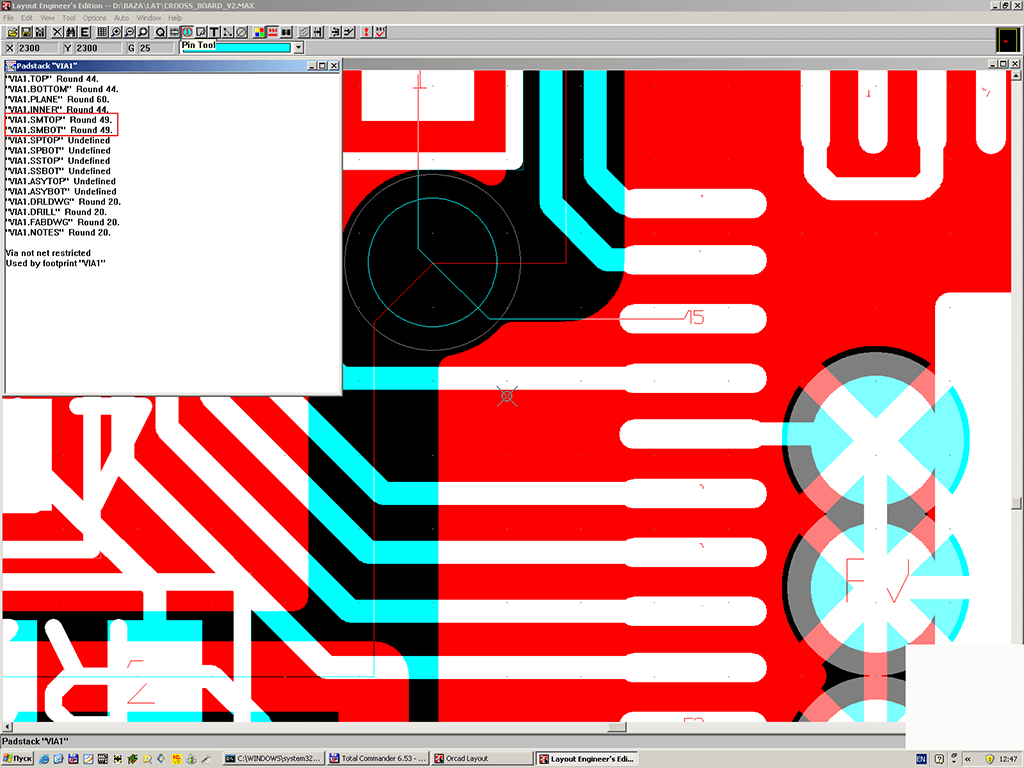The height and width of the screenshot is (768, 1024).
Task: Click the Open file toolbar icon
Action: coord(13,32)
